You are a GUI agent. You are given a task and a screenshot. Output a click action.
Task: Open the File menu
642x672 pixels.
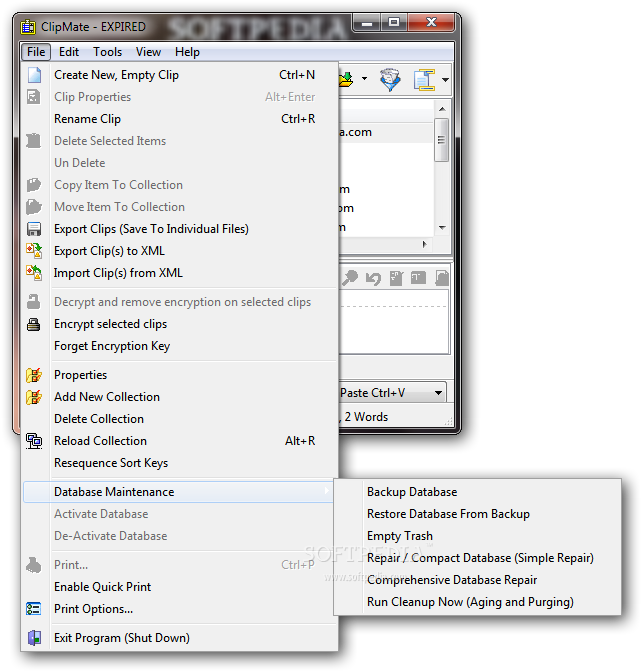(36, 52)
